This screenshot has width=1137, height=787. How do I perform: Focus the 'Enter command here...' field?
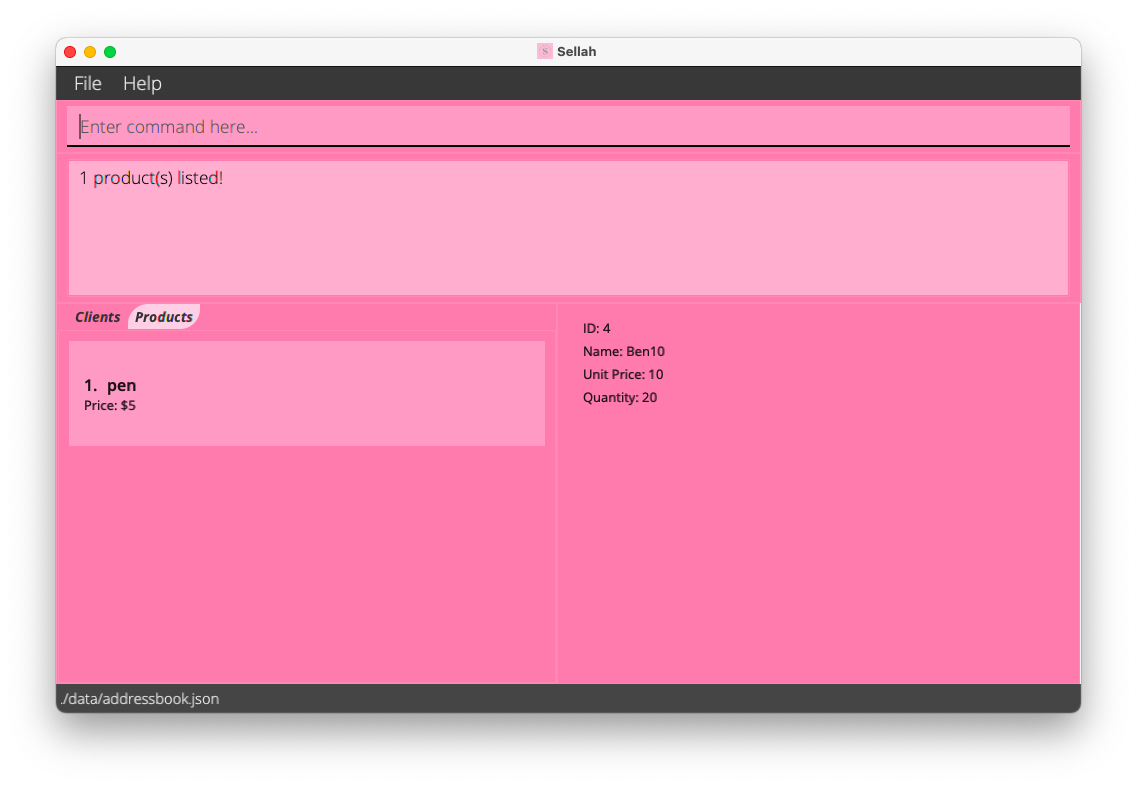[x=568, y=127]
